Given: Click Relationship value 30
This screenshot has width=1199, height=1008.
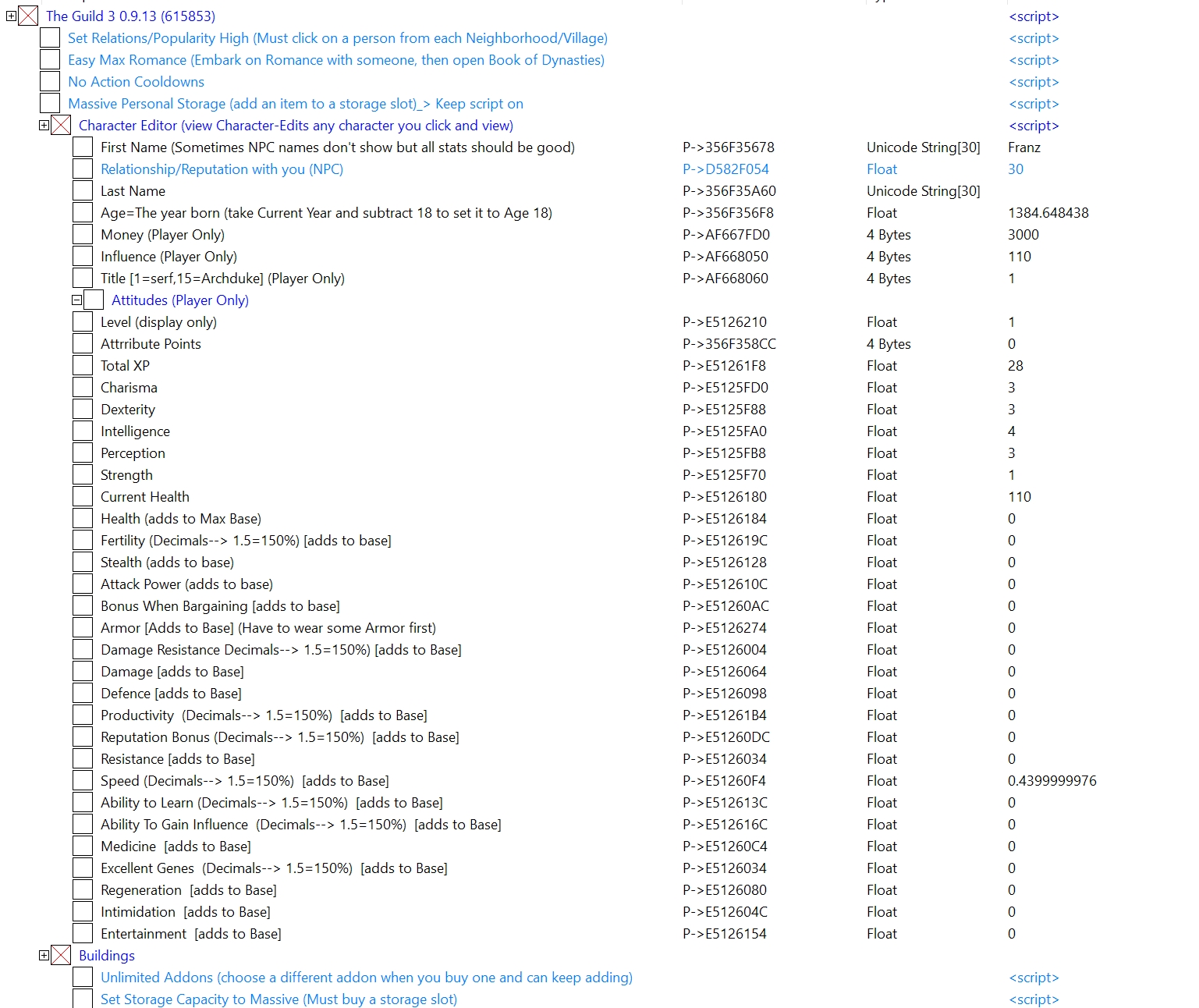Looking at the screenshot, I should [x=1016, y=169].
